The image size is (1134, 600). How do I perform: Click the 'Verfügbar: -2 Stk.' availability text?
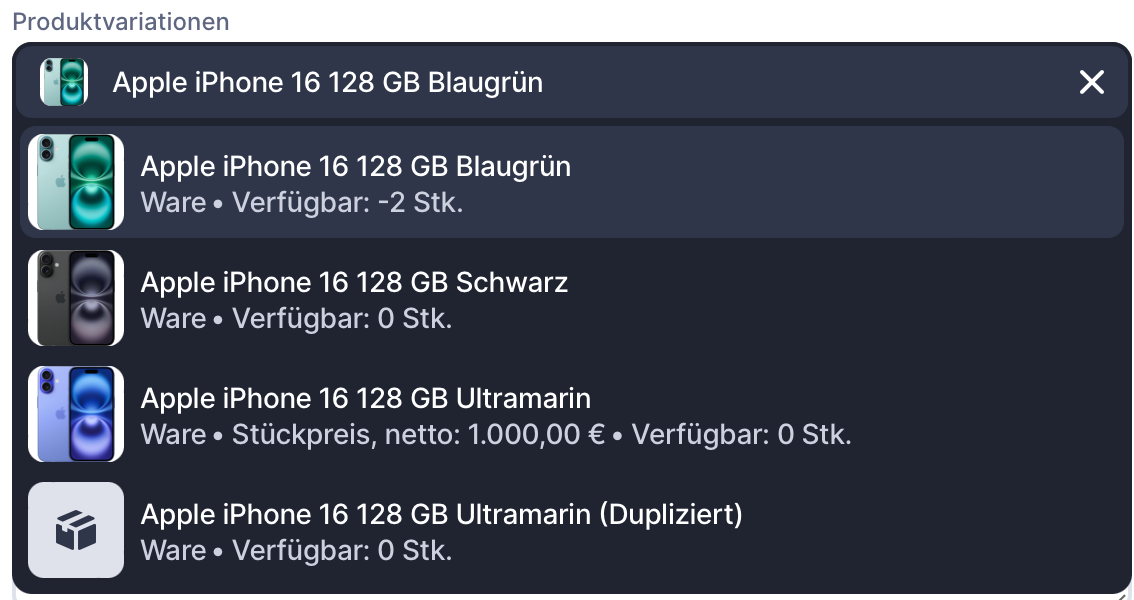(x=347, y=203)
